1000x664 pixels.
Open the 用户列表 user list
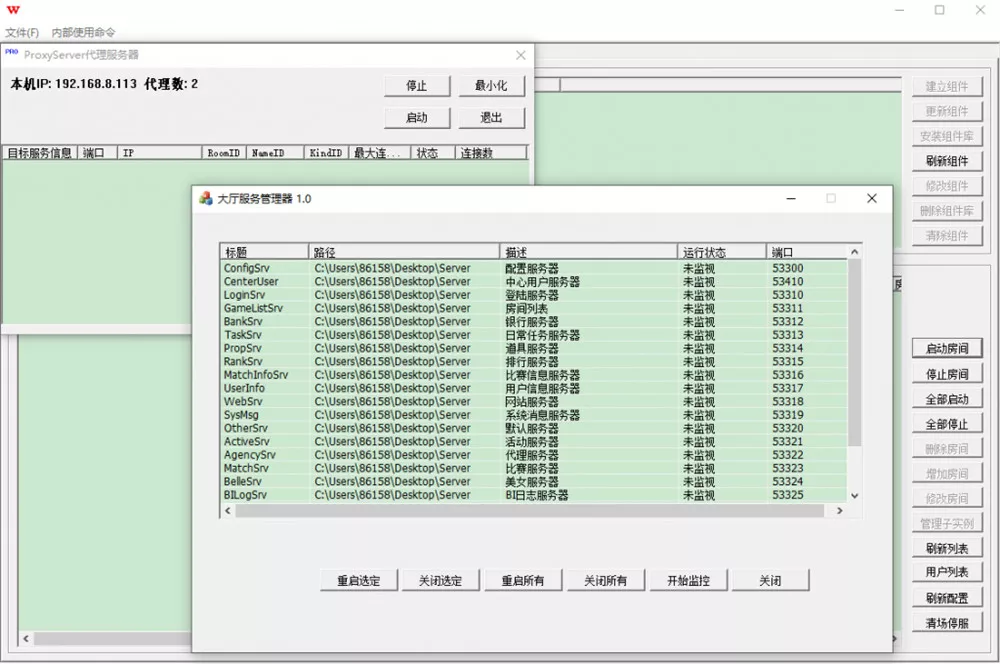947,573
